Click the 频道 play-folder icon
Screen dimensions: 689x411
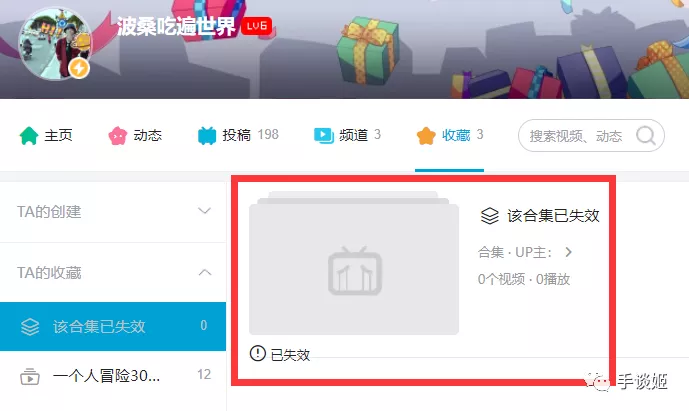[x=324, y=135]
